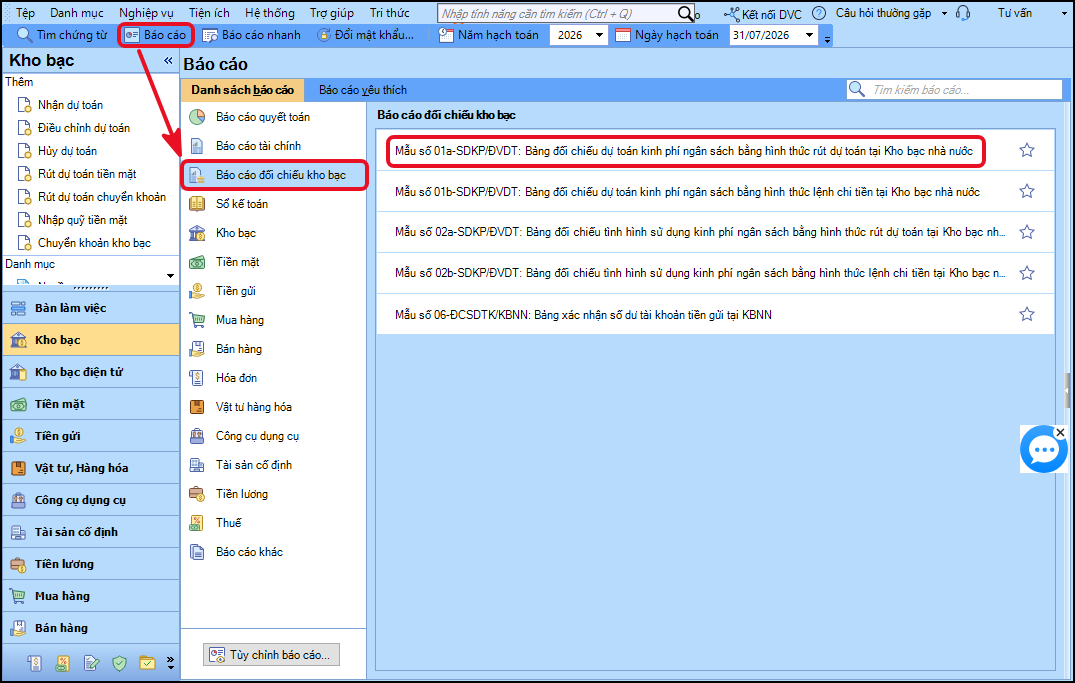This screenshot has width=1075, height=683.
Task: Open report Mẫu số 01b-SDKP/ĐVDT
Action: point(687,192)
